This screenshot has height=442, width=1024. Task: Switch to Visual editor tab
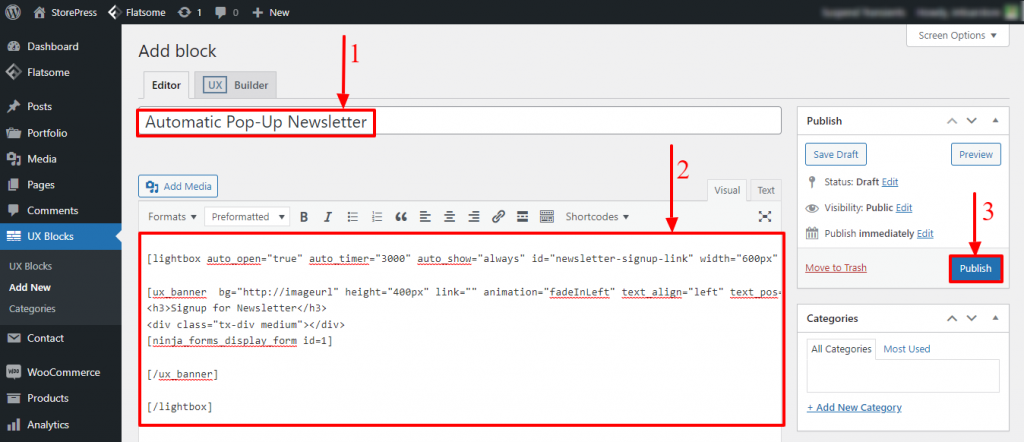click(727, 190)
